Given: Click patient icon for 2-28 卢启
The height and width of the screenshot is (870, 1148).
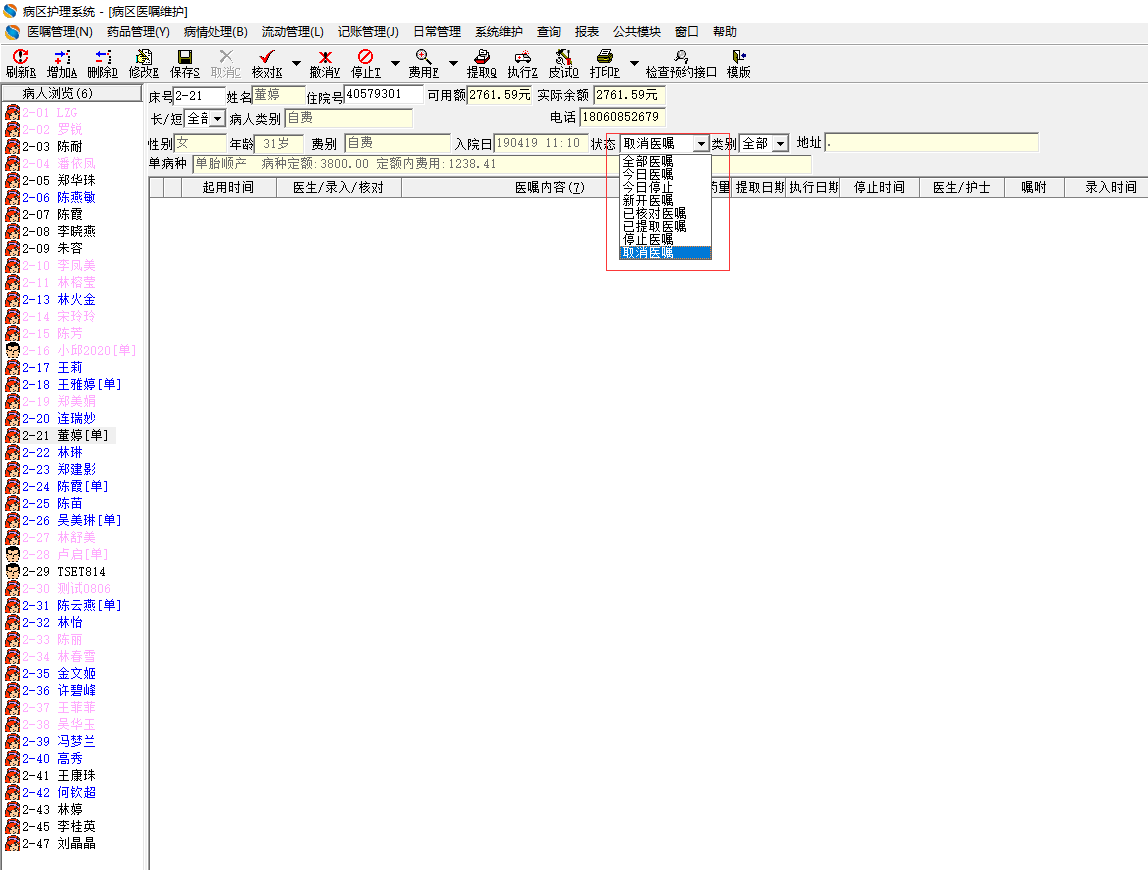Looking at the screenshot, I should (12, 554).
